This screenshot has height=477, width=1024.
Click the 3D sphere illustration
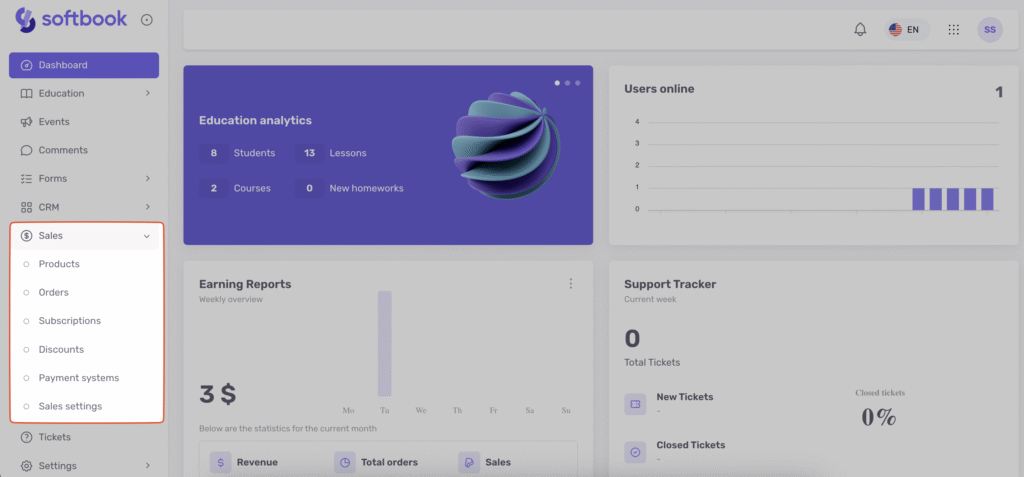tap(505, 145)
